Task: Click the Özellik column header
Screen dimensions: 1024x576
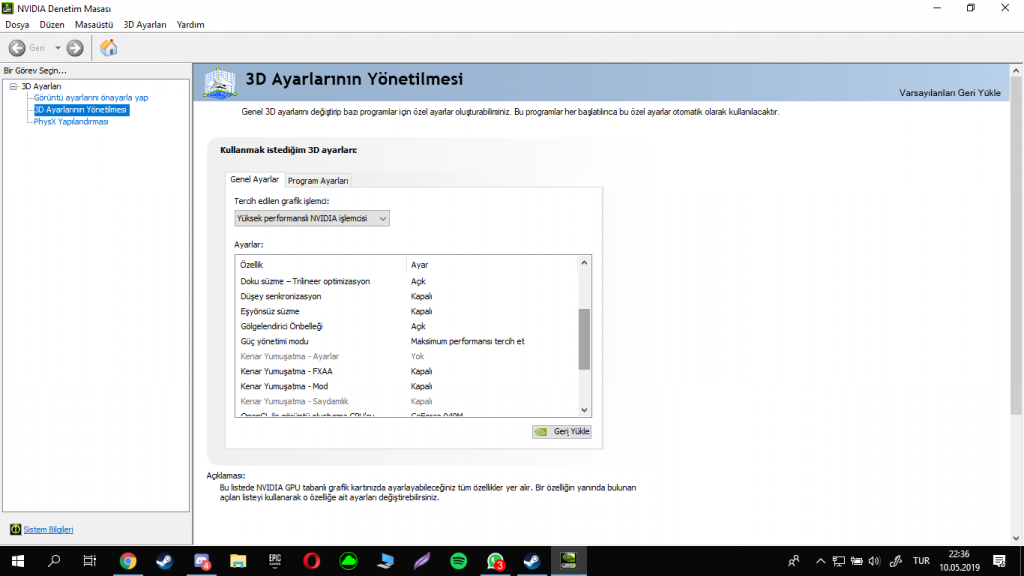Action: 321,264
